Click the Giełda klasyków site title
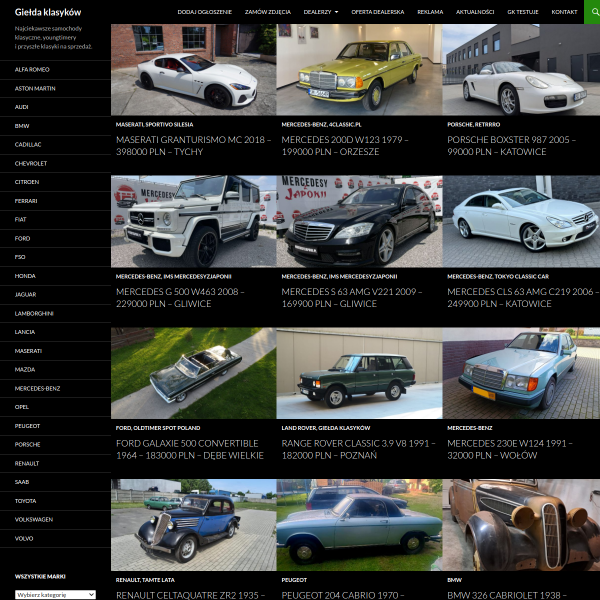Viewport: 600px width, 600px height. coord(48,12)
